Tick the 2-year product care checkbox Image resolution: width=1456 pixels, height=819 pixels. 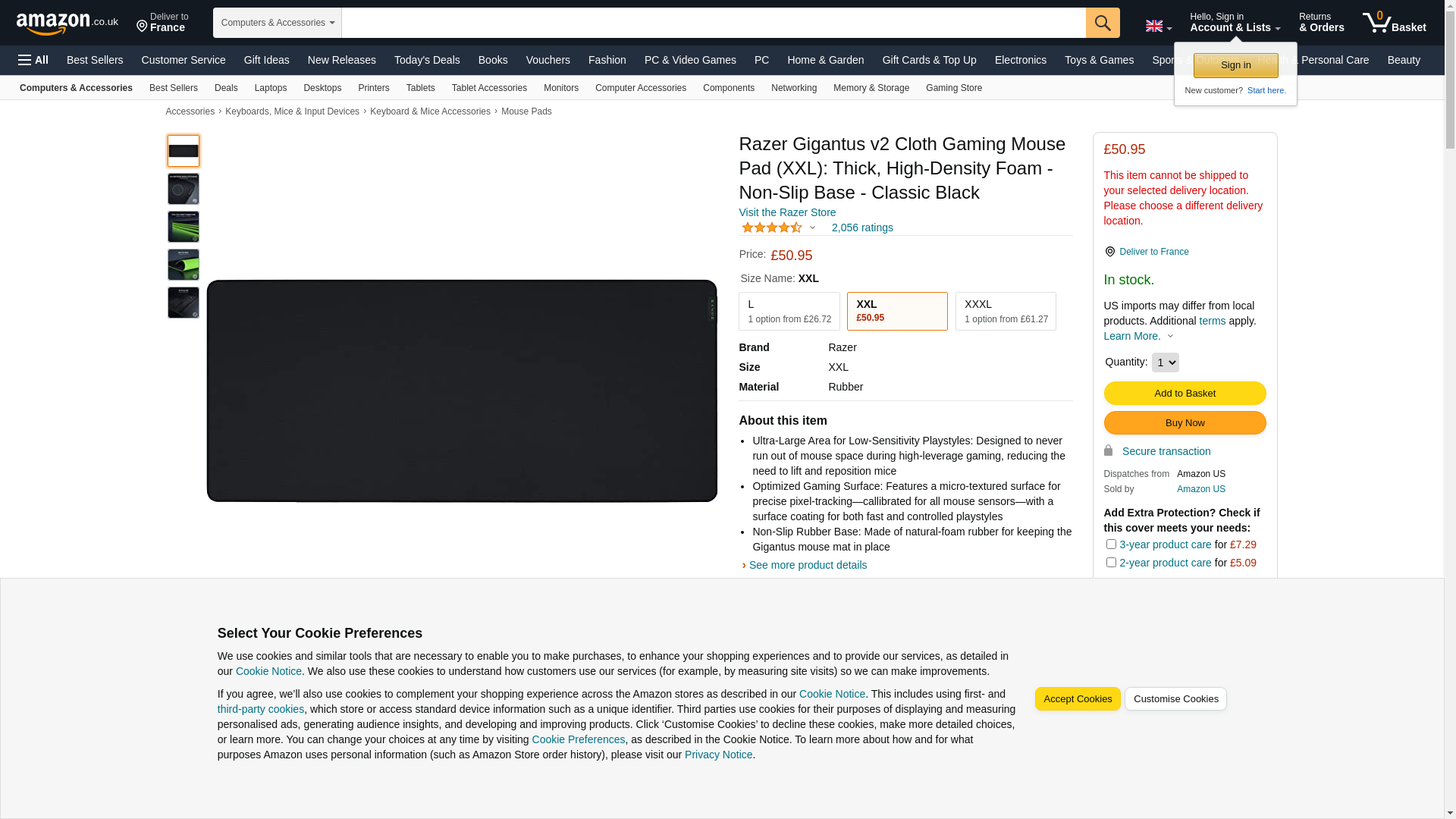(1111, 562)
